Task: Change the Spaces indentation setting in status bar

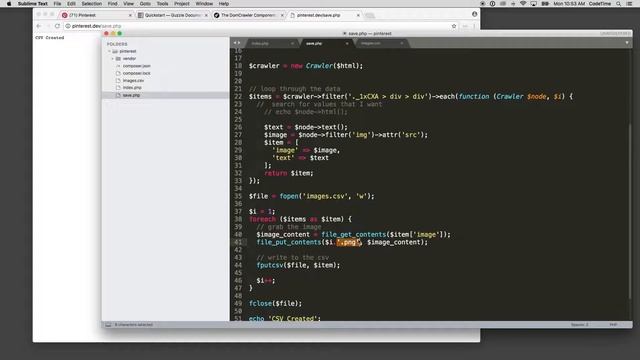Action: tap(579, 325)
